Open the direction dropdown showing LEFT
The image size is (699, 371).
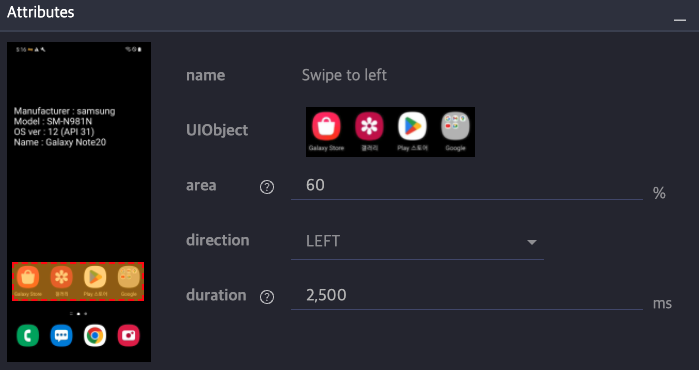coord(417,242)
